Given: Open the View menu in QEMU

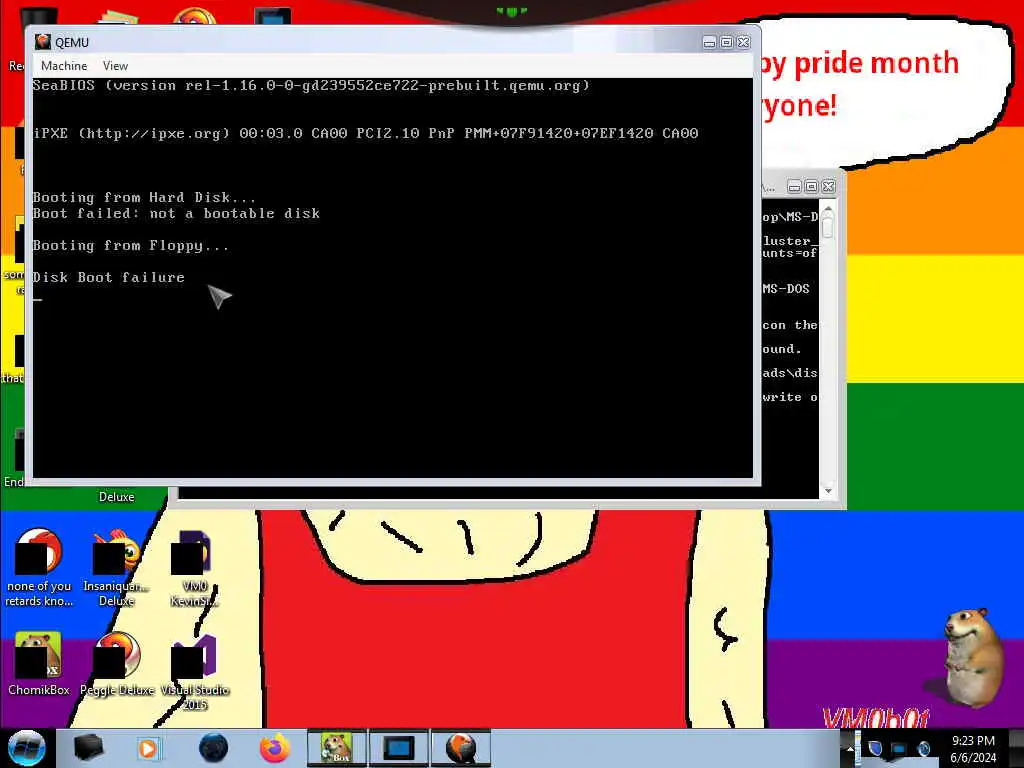Looking at the screenshot, I should pos(116,66).
